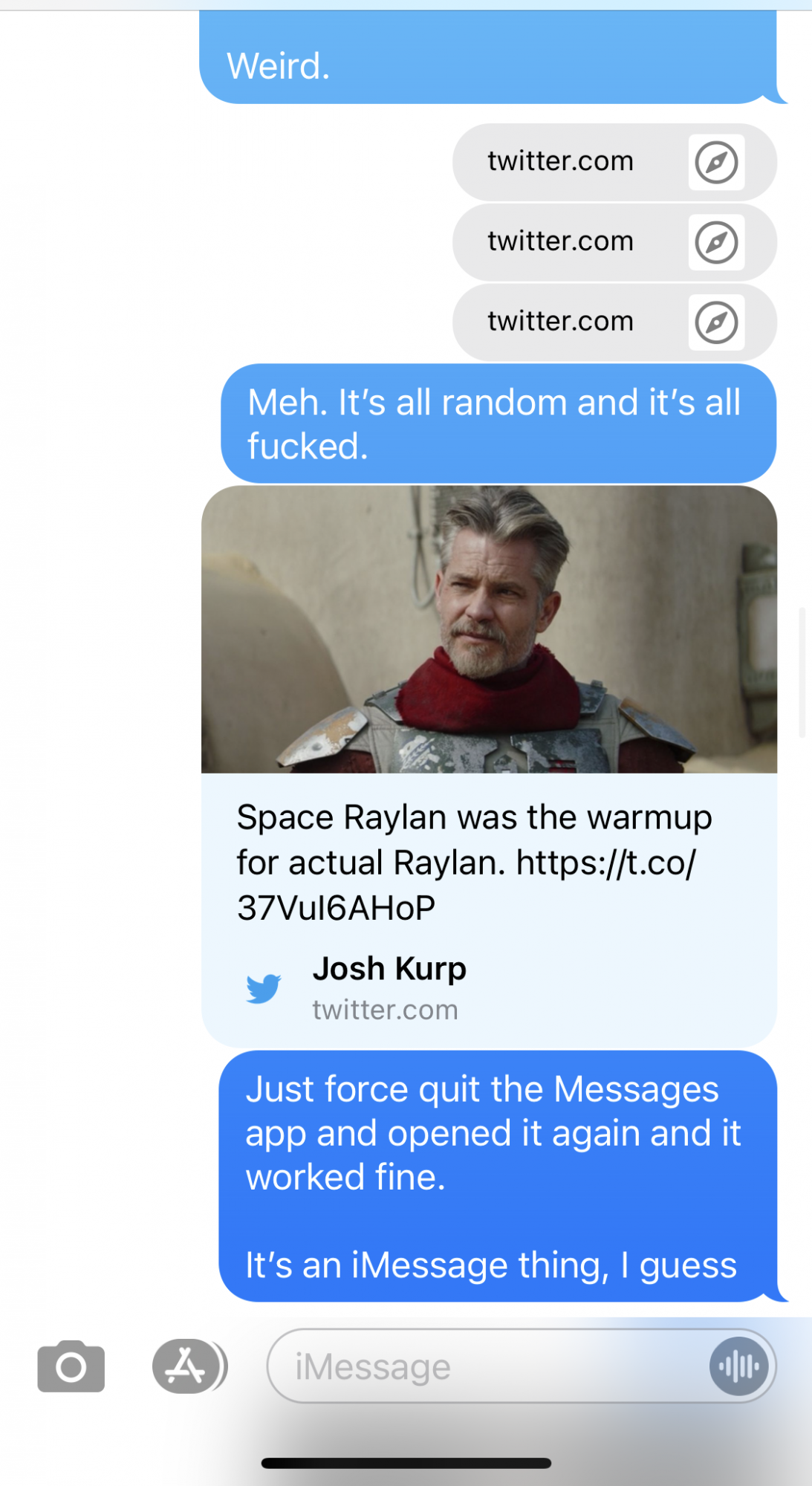Open Safari compass icon on third twitter.com link
812x1486 pixels.
tap(716, 322)
